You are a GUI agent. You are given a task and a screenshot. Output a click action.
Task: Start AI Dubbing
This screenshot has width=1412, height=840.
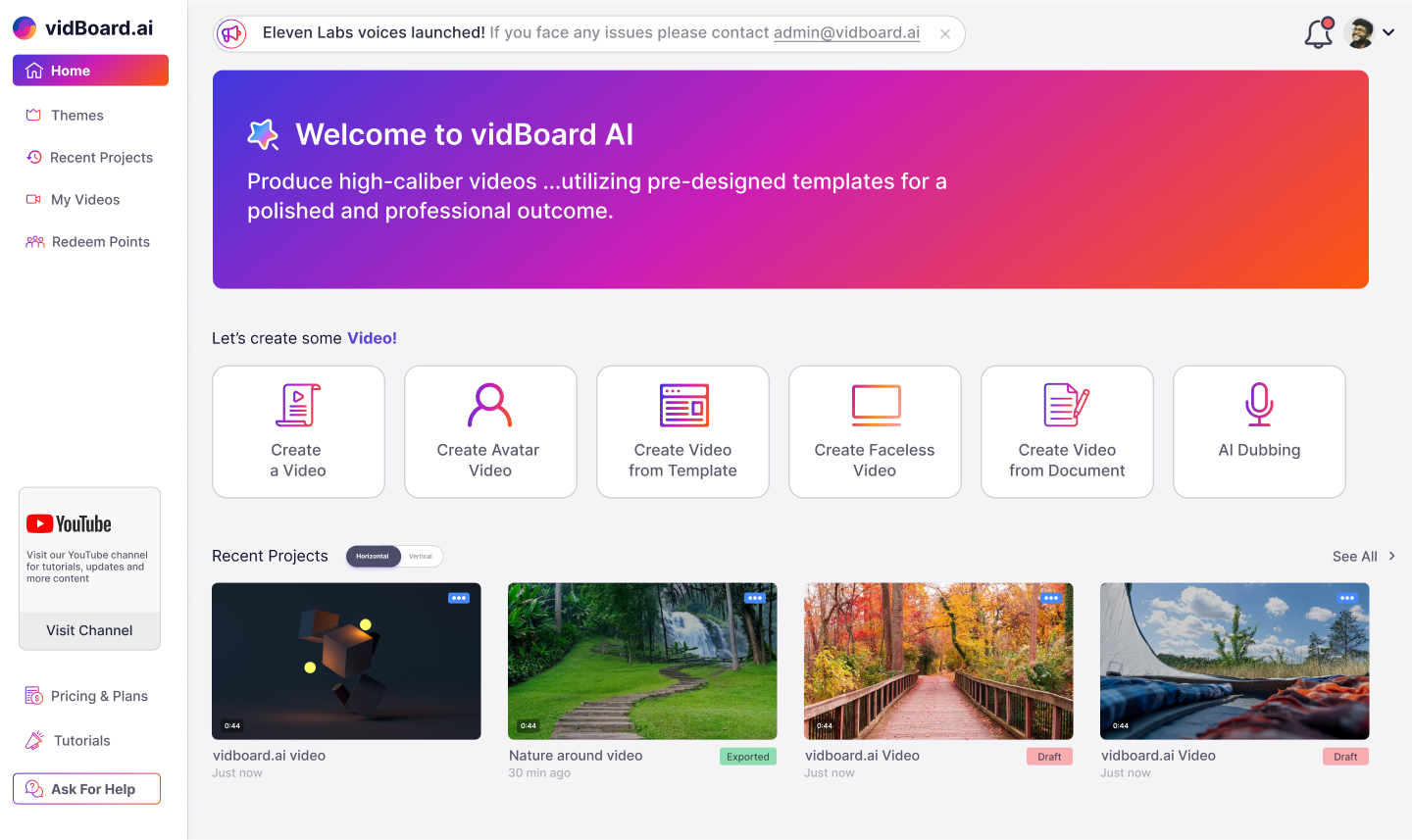click(1259, 431)
